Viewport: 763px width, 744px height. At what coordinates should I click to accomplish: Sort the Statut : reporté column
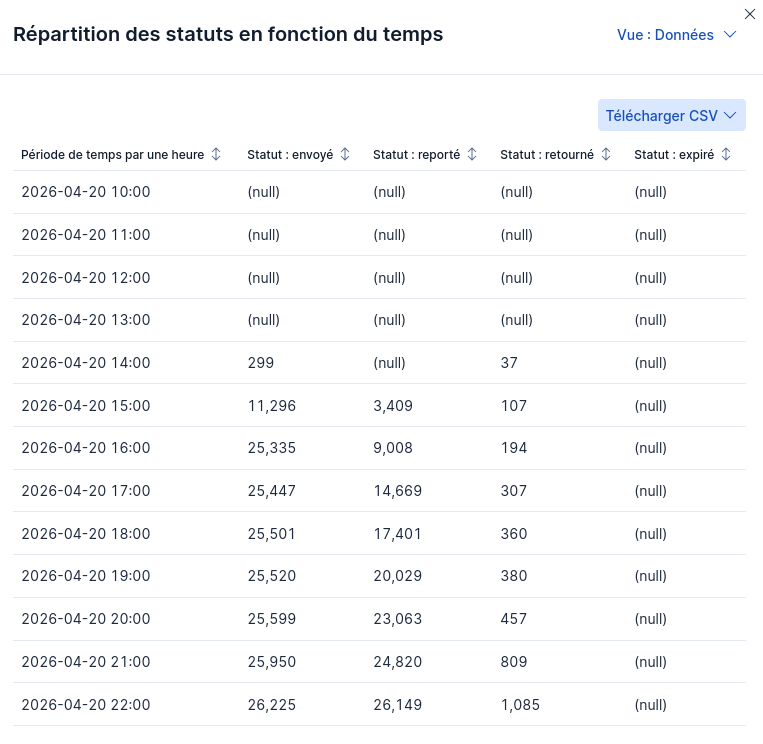coord(472,155)
